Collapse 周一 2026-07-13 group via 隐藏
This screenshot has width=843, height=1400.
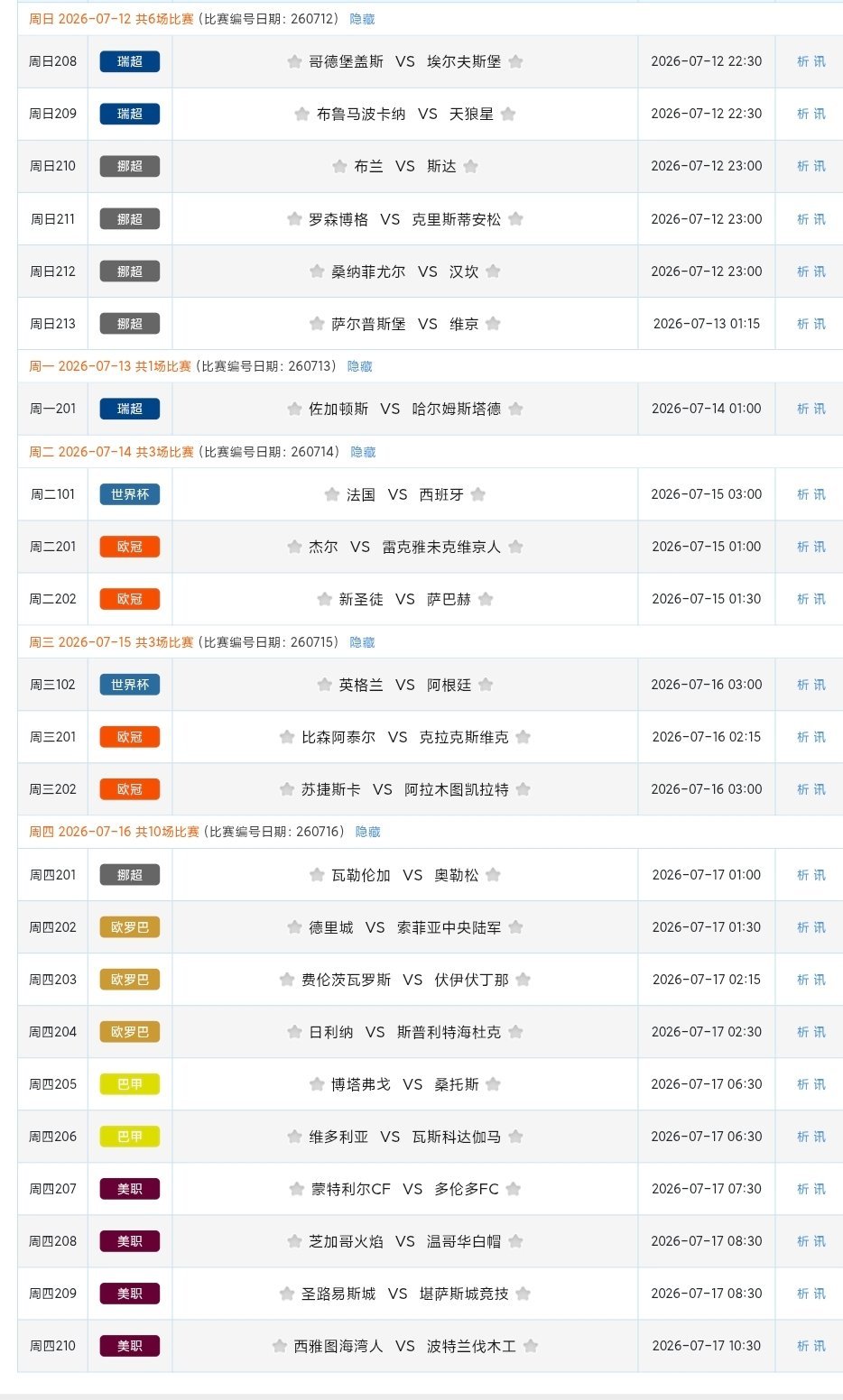point(359,366)
